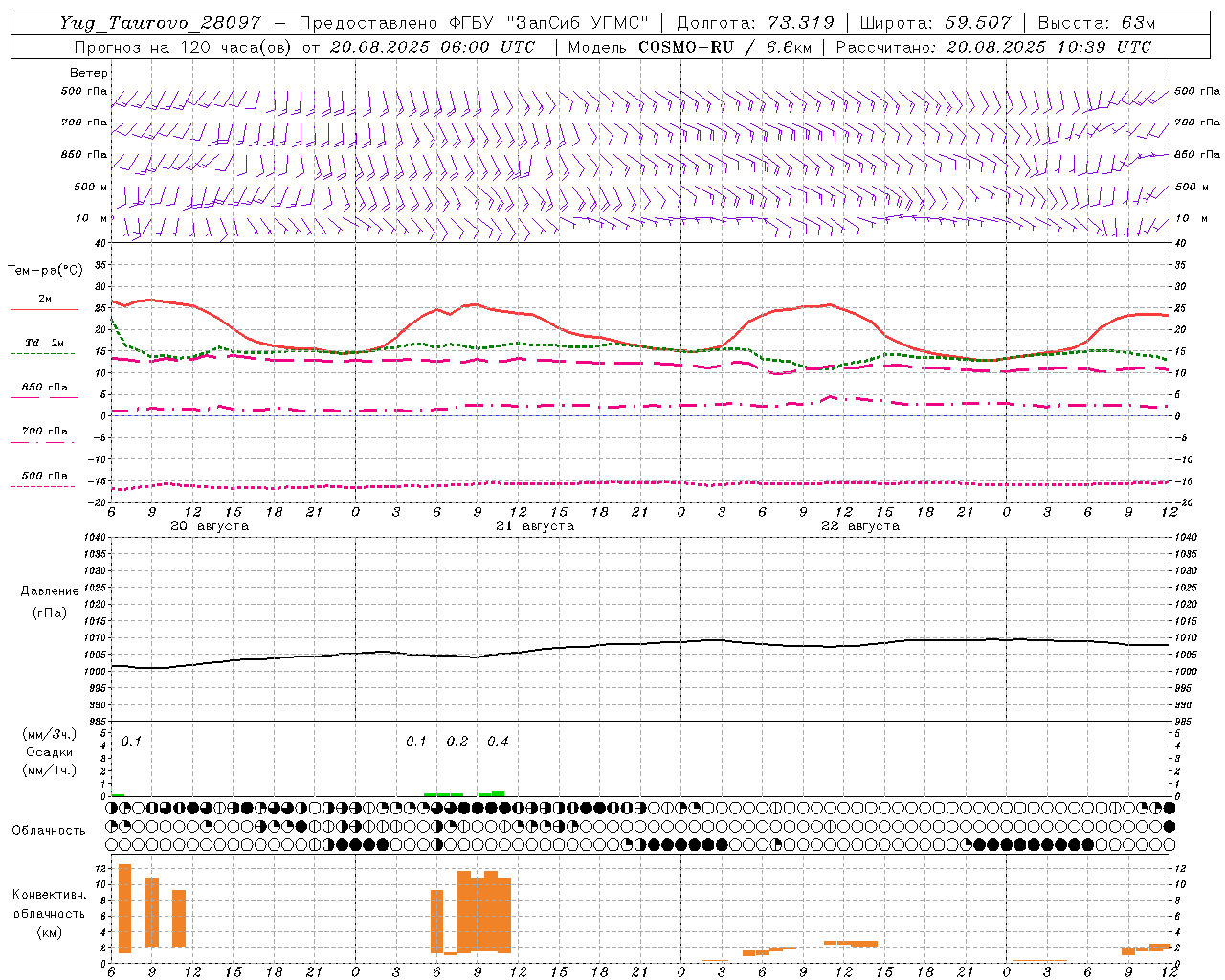
Task: Click the 21 августа date label
Action: click(x=535, y=526)
